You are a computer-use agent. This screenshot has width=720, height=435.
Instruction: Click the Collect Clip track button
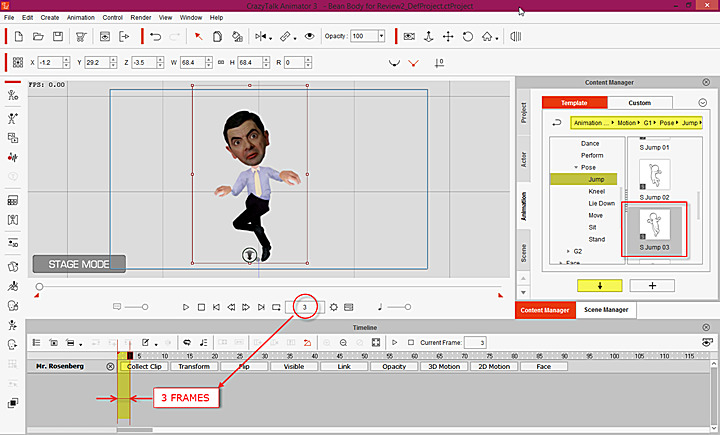tap(144, 367)
